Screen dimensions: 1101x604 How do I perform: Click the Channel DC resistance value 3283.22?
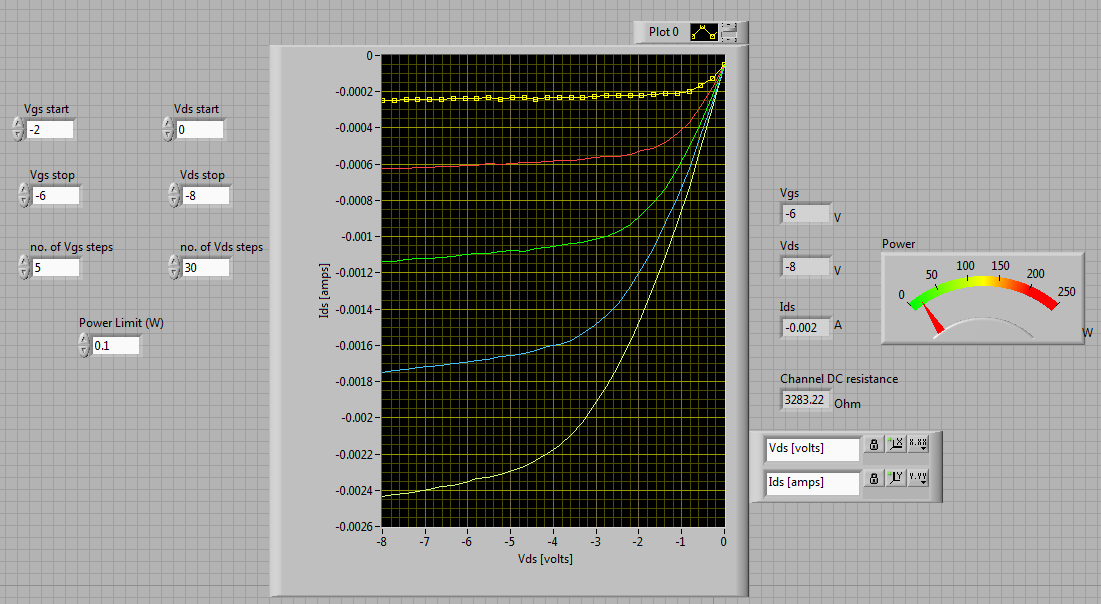(805, 400)
